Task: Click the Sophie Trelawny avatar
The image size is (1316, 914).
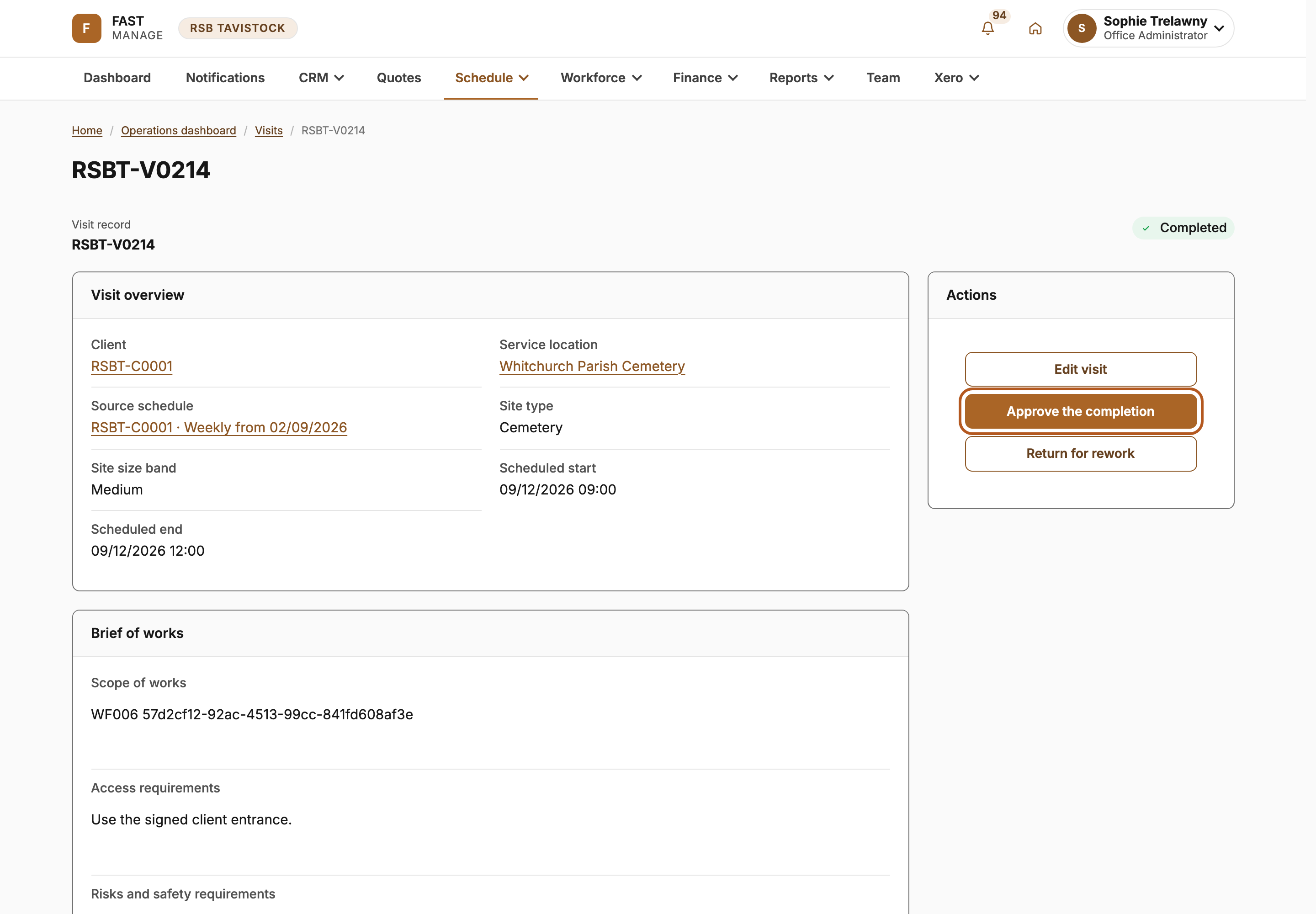Action: [x=1081, y=28]
